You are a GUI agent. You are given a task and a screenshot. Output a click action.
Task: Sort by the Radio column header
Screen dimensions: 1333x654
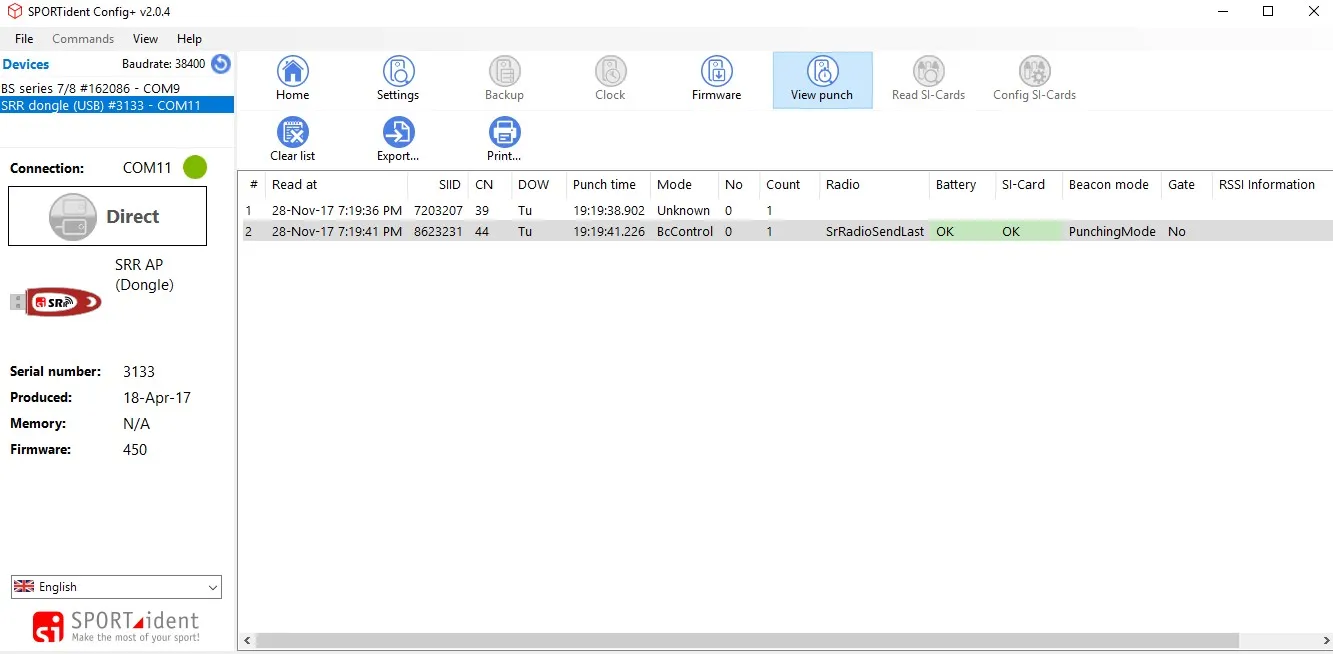874,185
